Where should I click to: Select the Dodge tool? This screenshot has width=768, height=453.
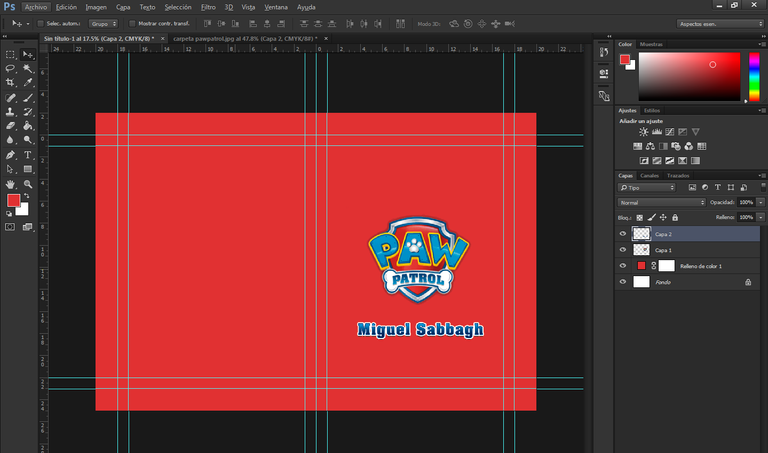point(28,140)
